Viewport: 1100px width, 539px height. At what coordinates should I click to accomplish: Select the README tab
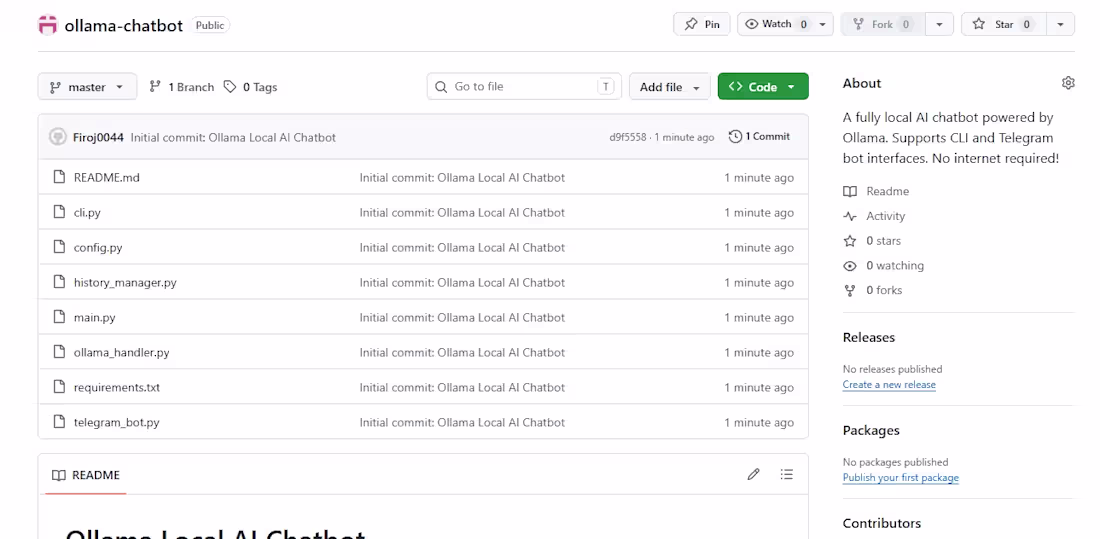tap(86, 475)
